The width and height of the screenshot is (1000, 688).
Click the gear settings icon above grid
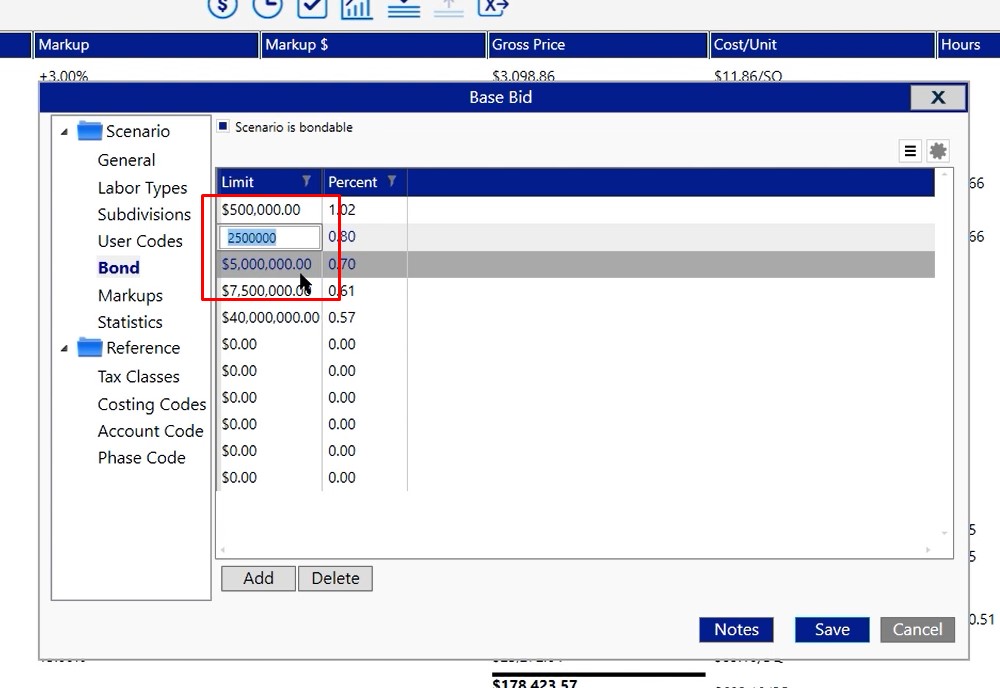pos(937,151)
